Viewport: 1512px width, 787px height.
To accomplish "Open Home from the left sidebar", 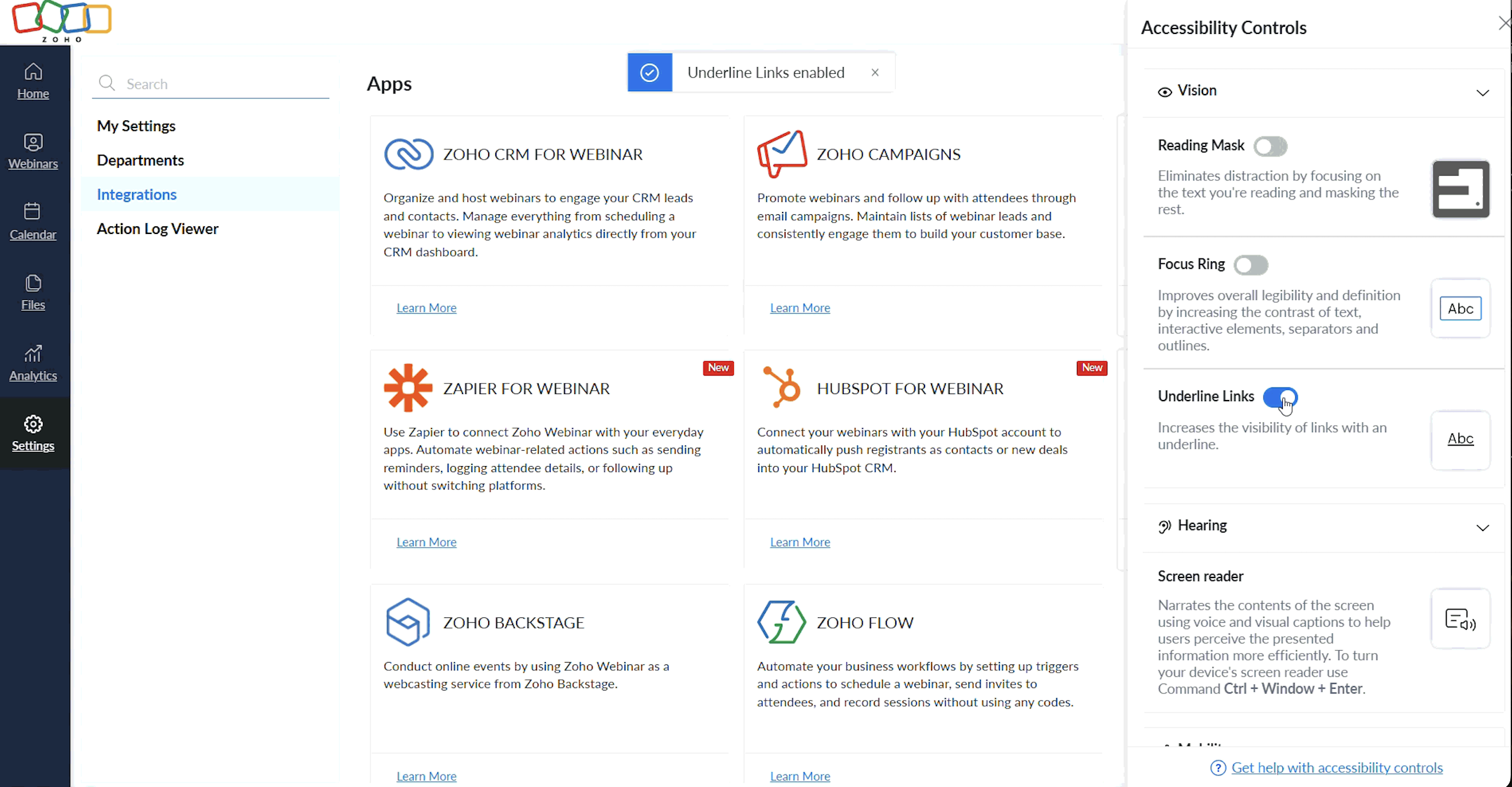I will [33, 81].
